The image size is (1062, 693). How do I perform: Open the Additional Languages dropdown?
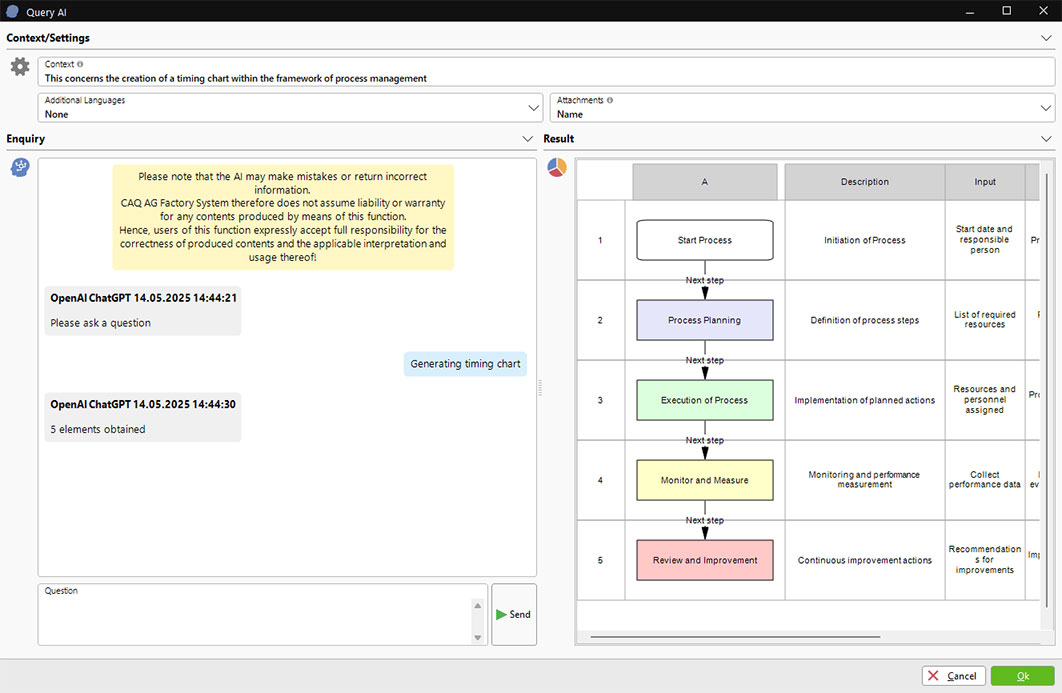point(290,108)
